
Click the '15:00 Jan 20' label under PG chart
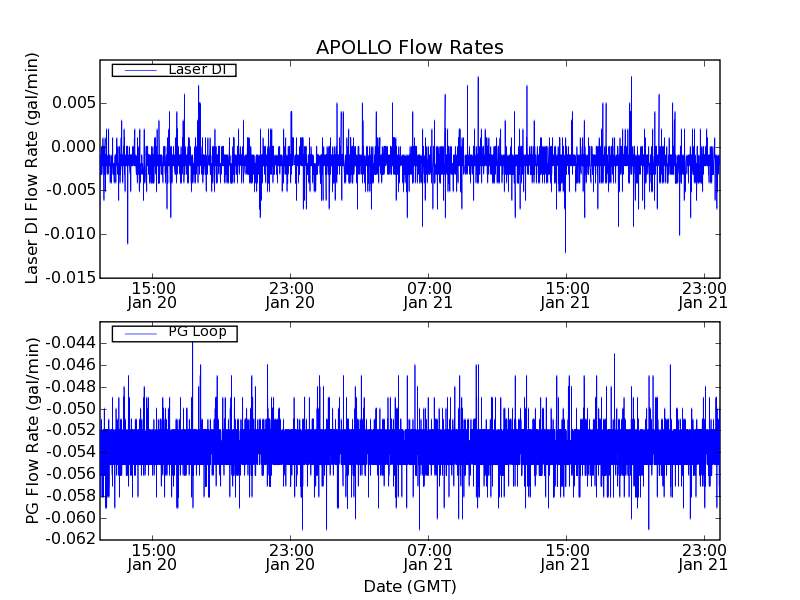pyautogui.click(x=152, y=558)
